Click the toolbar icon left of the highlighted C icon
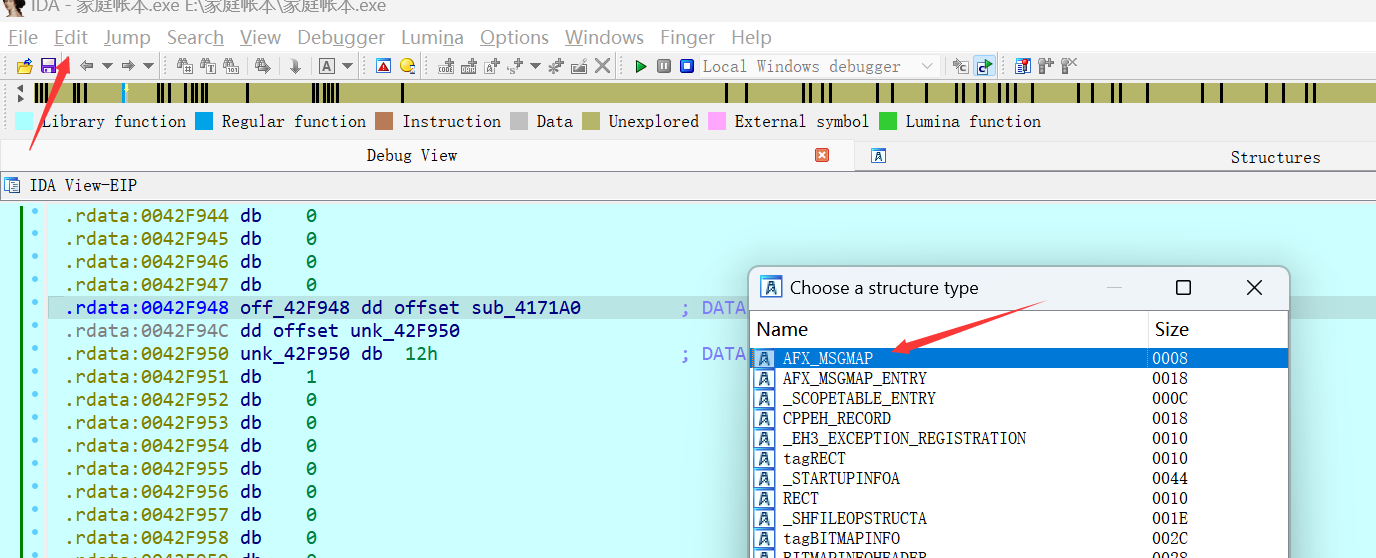 click(x=960, y=66)
